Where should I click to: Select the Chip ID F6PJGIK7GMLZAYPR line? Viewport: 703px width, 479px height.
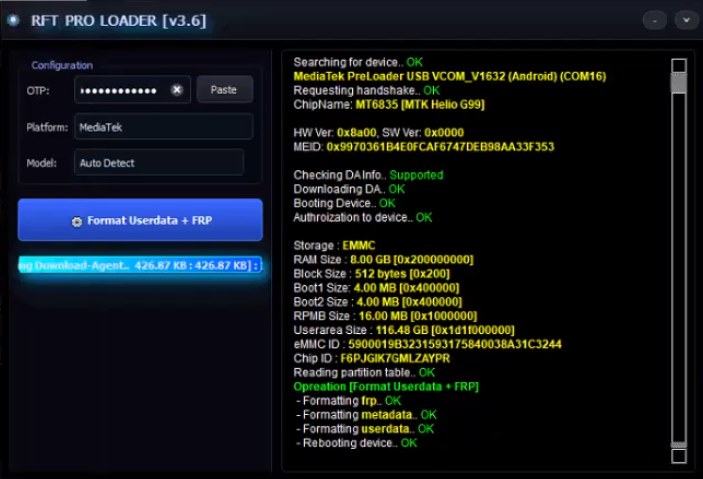point(372,358)
